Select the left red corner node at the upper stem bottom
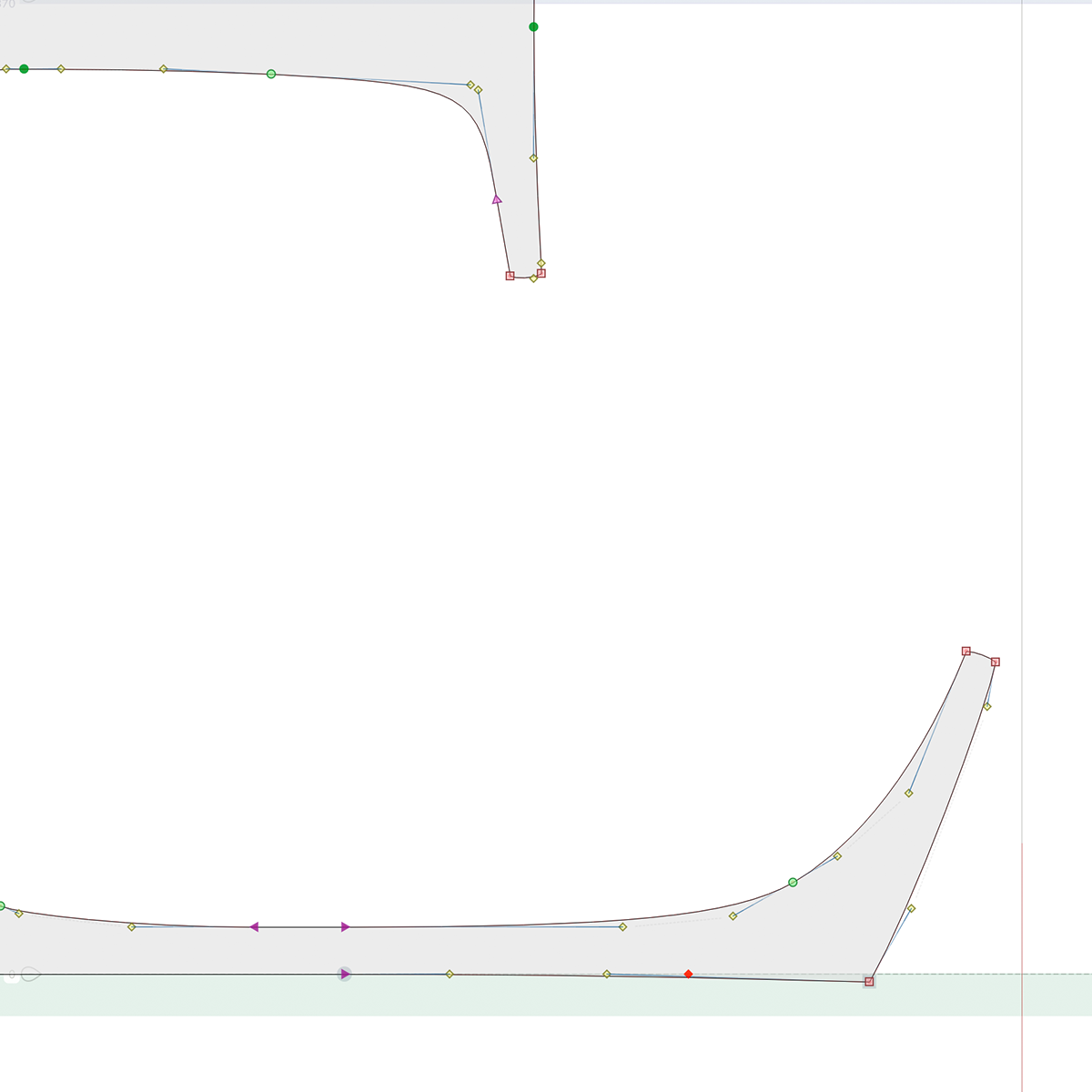This screenshot has height=1092, width=1092. 510,276
